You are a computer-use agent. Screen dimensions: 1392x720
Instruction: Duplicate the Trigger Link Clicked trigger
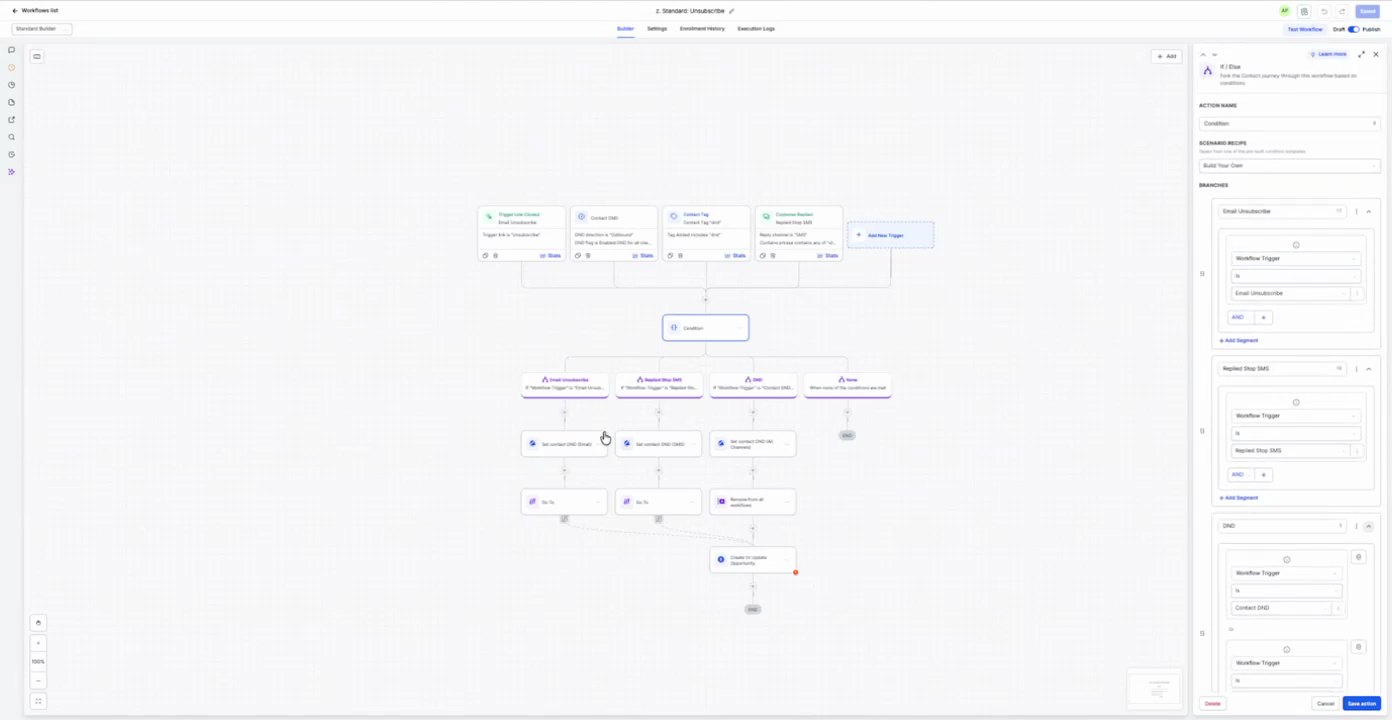pyautogui.click(x=485, y=255)
